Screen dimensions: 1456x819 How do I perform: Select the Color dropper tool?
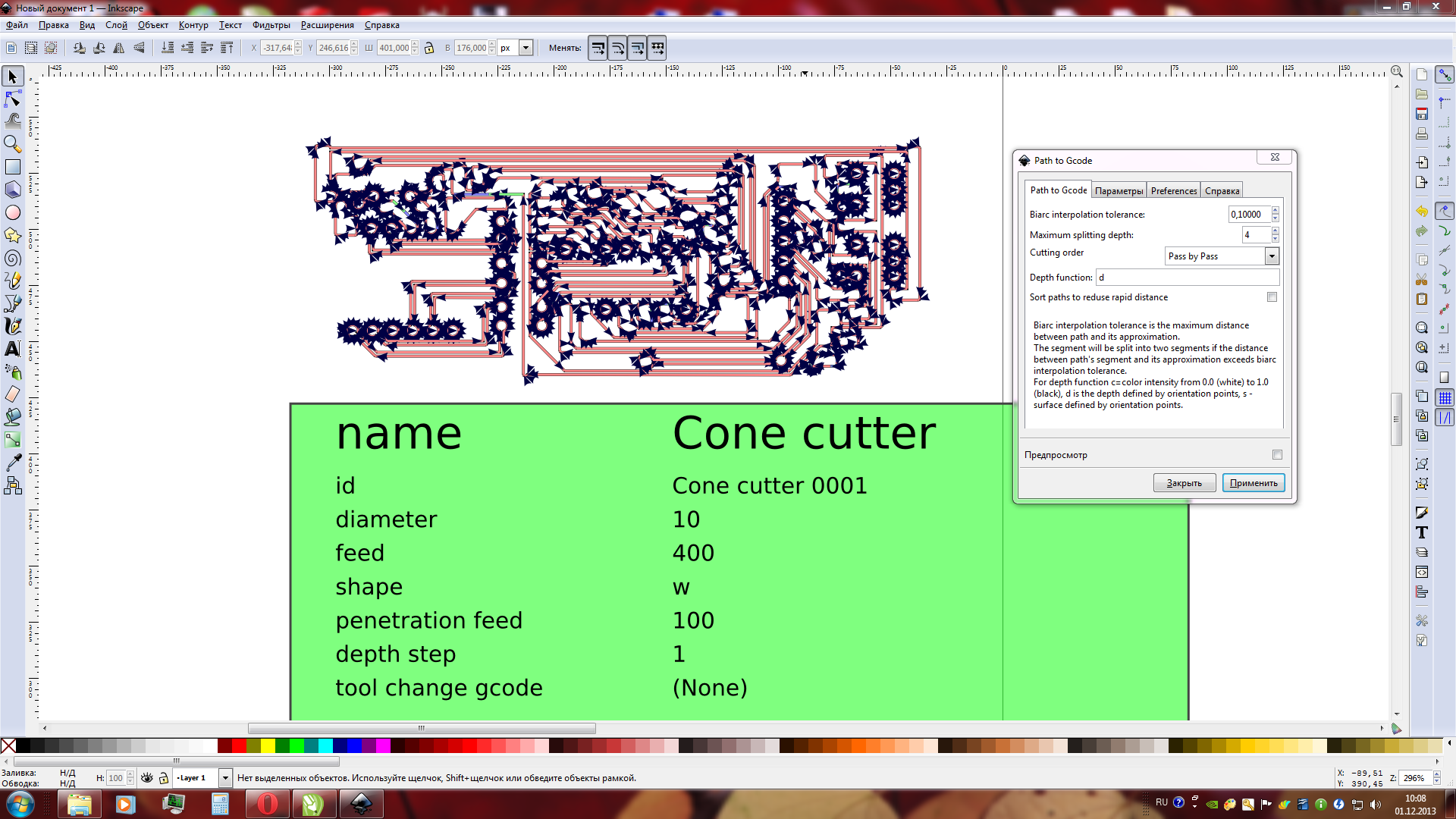pyautogui.click(x=13, y=463)
